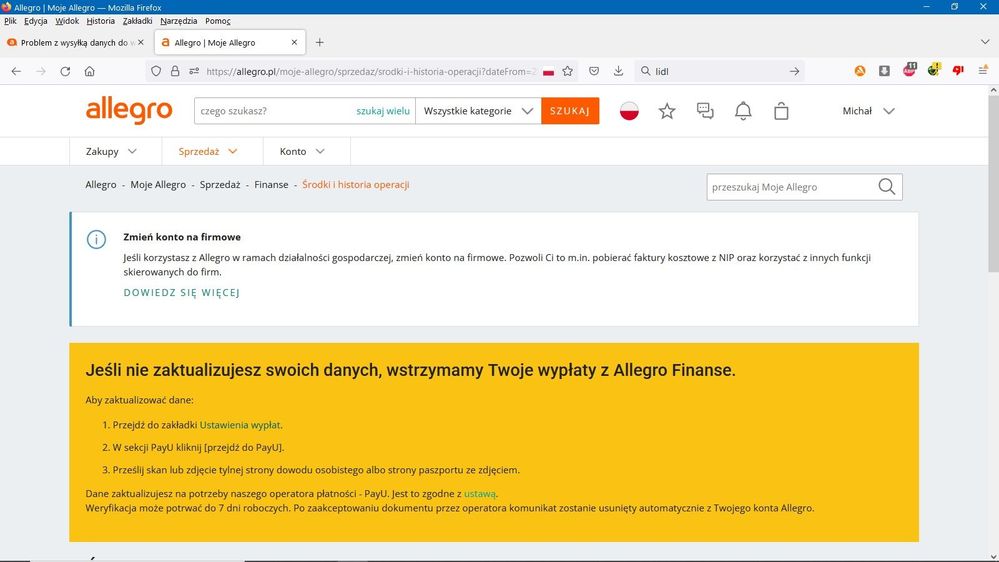The width and height of the screenshot is (999, 562).
Task: Click the Firefox address bar URL
Action: point(371,71)
